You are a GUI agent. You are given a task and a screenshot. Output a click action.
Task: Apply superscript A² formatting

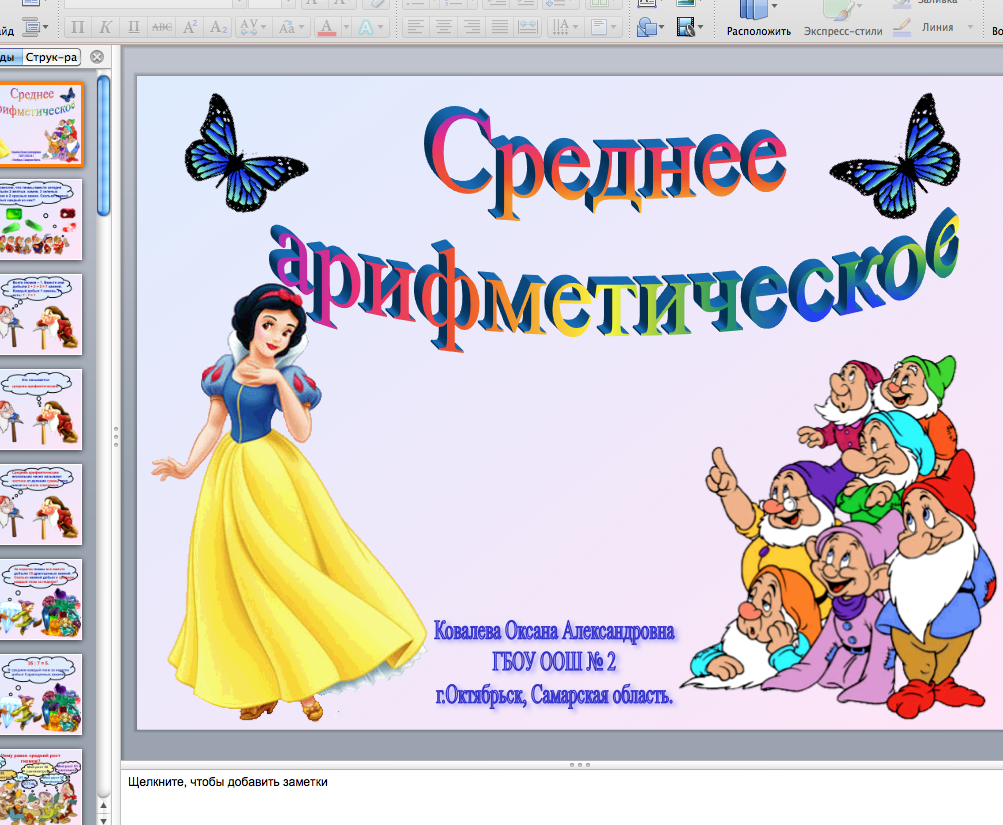(190, 28)
